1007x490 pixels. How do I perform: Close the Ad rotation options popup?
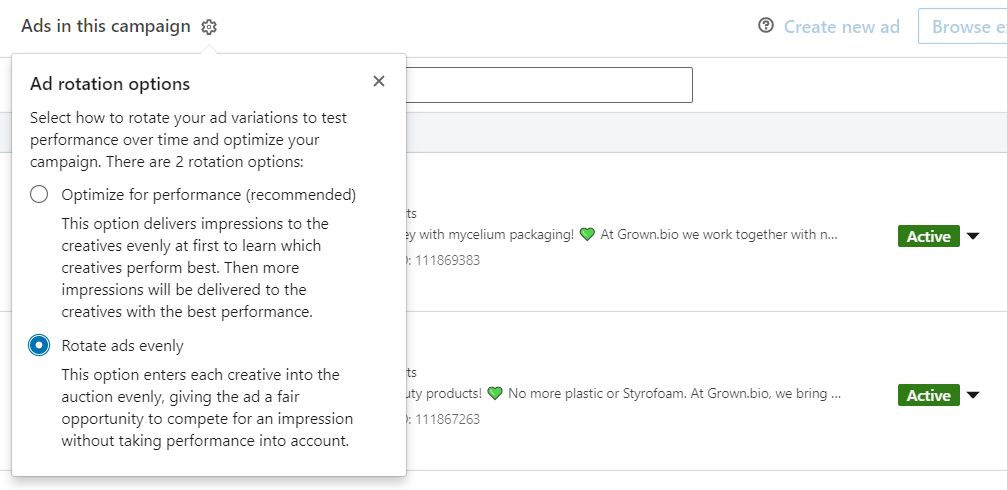pos(379,81)
